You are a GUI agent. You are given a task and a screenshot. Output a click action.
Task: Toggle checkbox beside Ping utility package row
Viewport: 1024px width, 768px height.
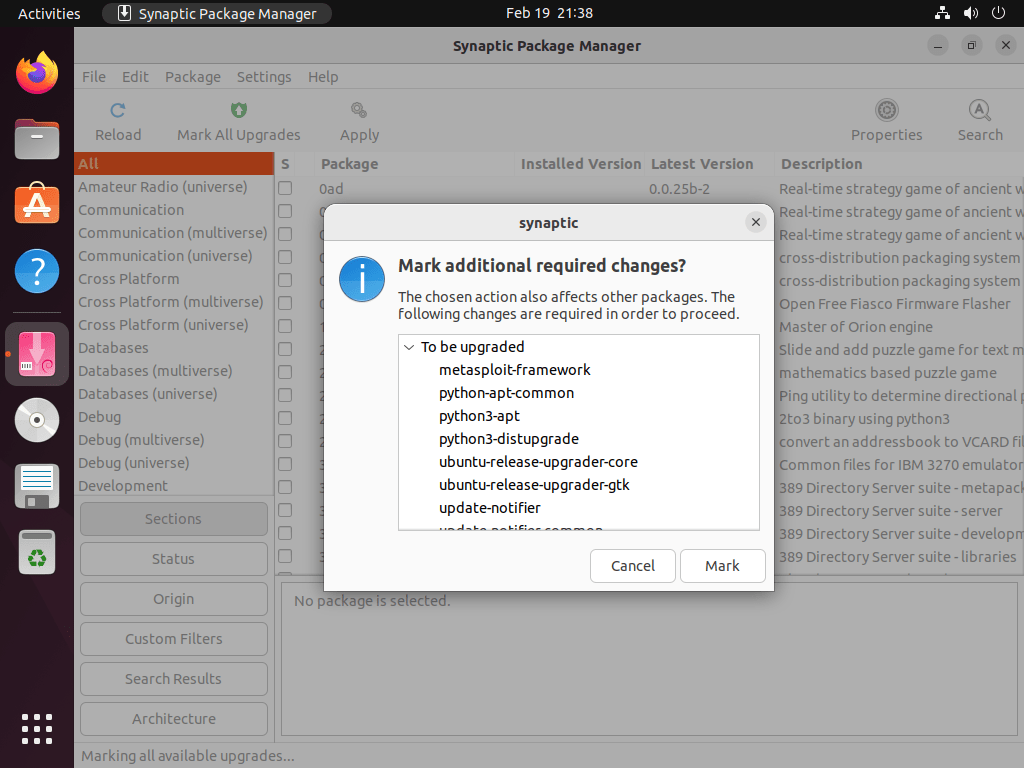point(285,395)
